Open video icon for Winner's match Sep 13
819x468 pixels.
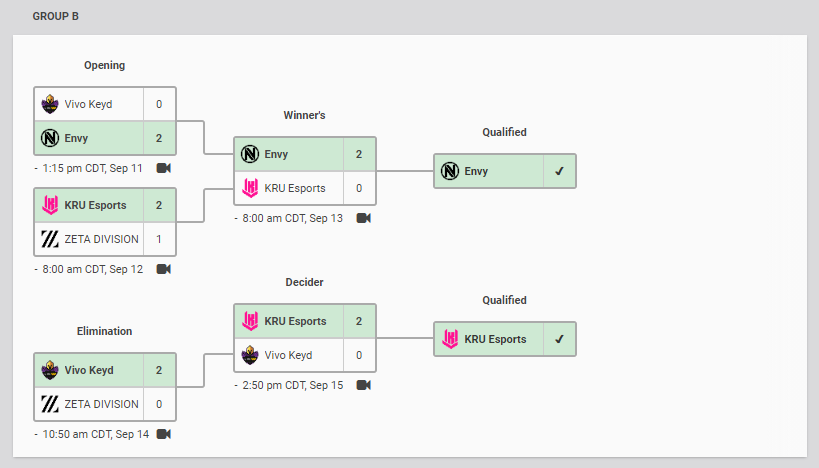point(364,218)
